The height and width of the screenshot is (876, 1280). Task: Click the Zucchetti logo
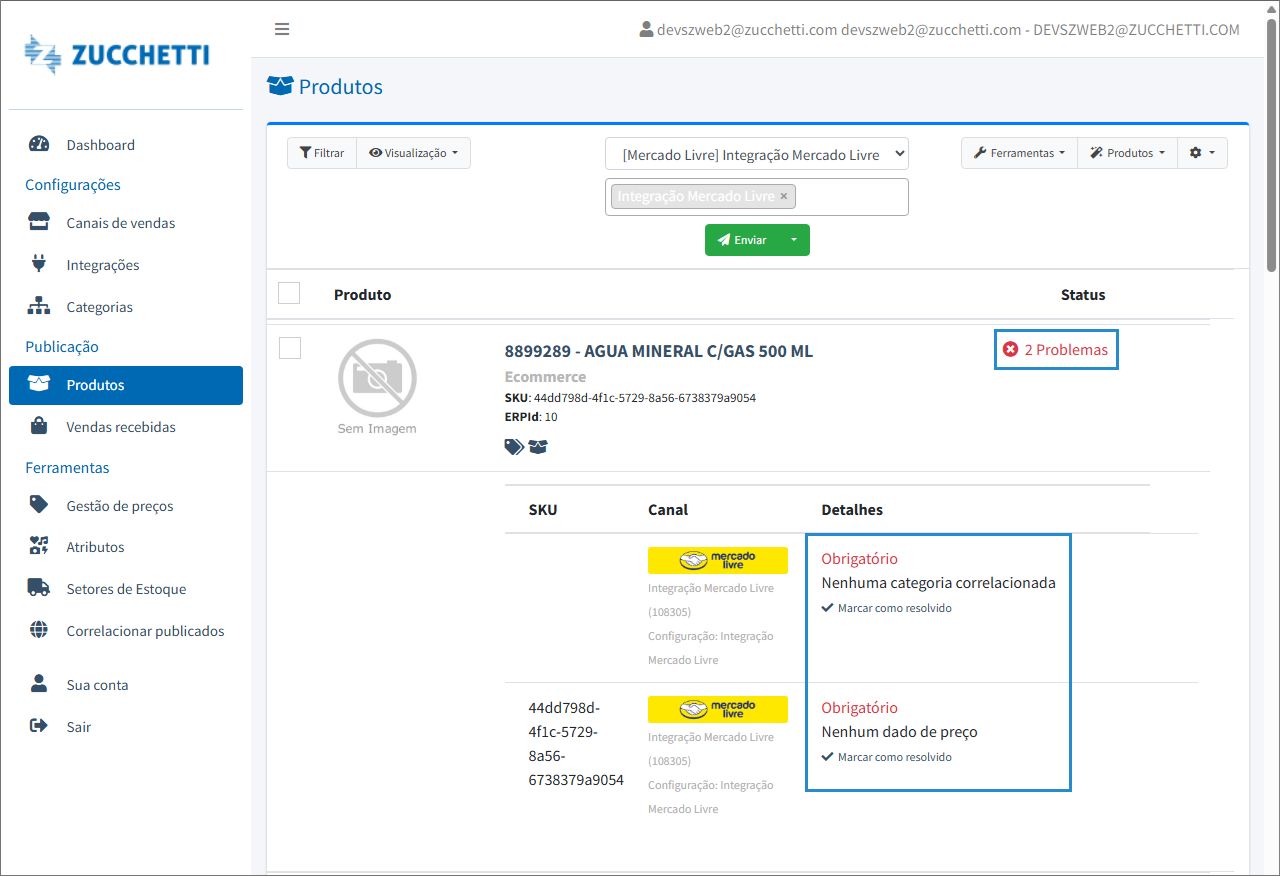tap(118, 55)
